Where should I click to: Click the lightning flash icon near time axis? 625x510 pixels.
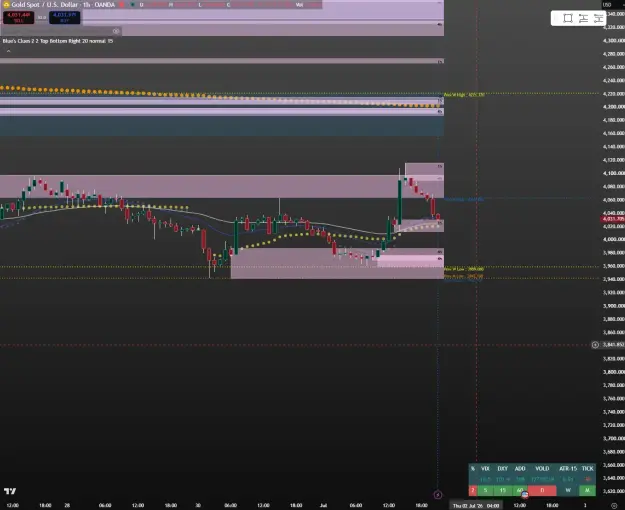click(x=438, y=495)
